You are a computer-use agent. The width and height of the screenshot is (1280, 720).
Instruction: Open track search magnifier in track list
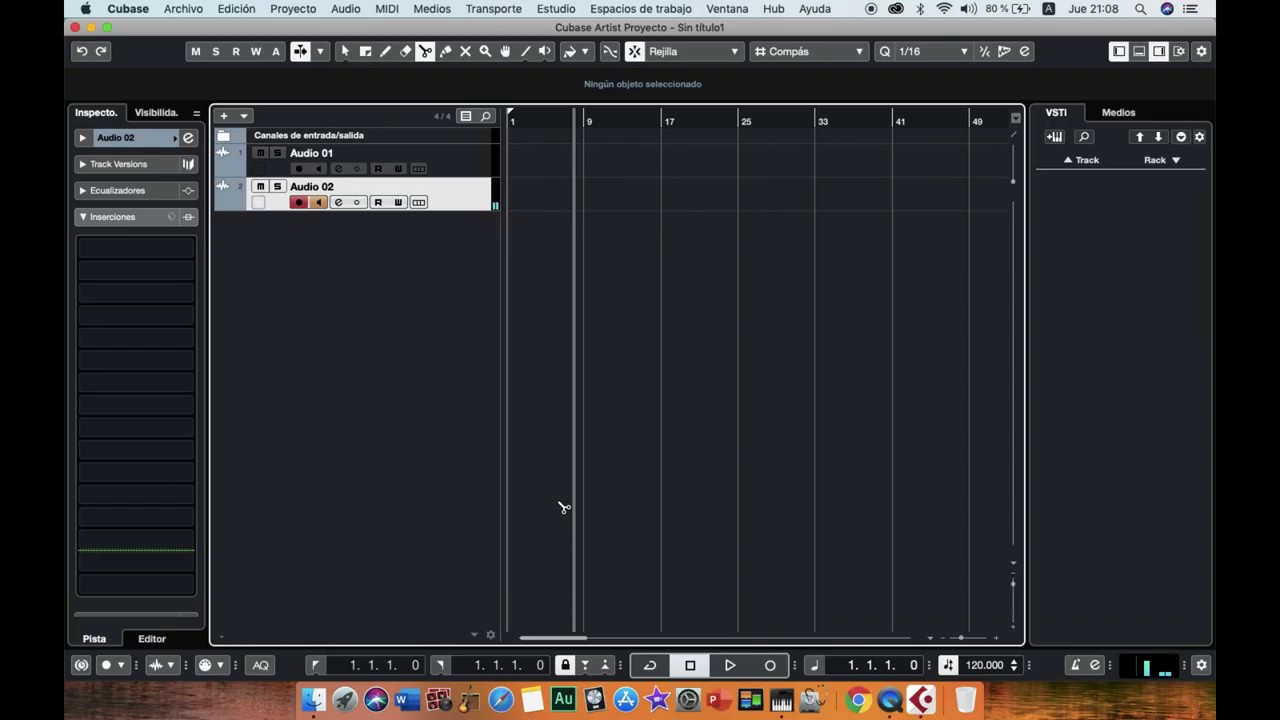pyautogui.click(x=486, y=116)
